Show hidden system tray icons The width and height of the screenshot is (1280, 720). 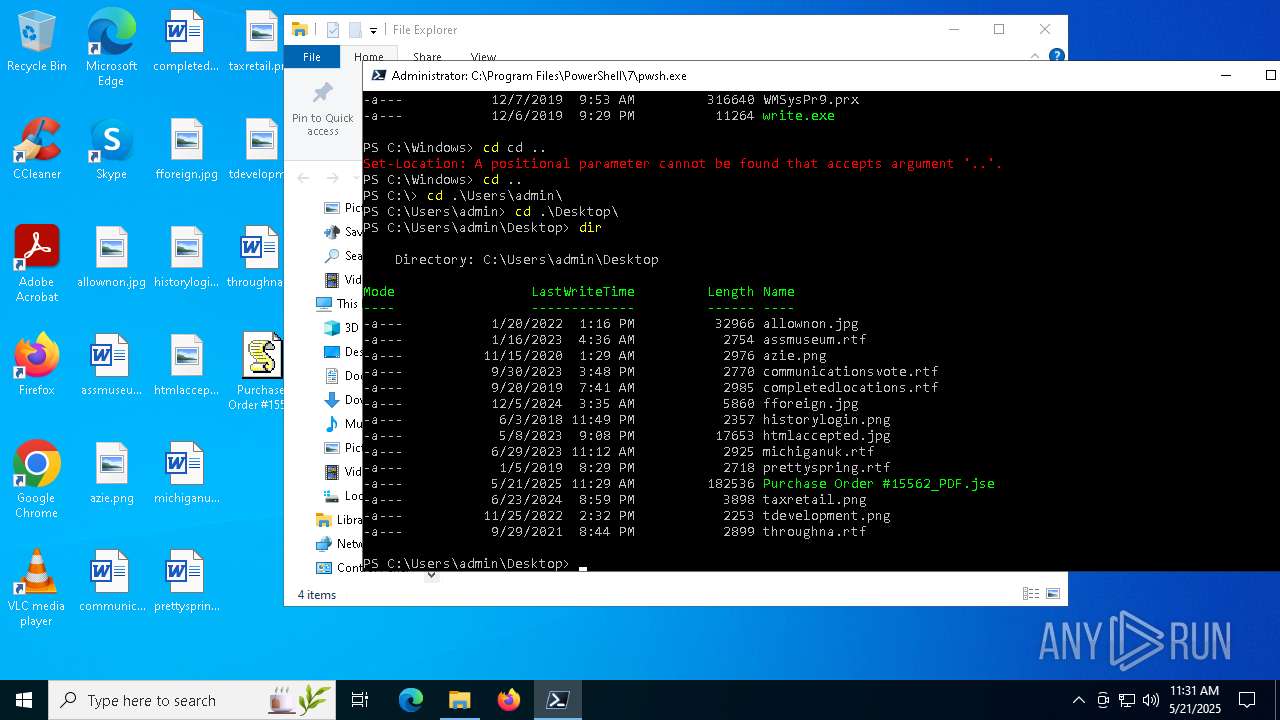pyautogui.click(x=1078, y=700)
